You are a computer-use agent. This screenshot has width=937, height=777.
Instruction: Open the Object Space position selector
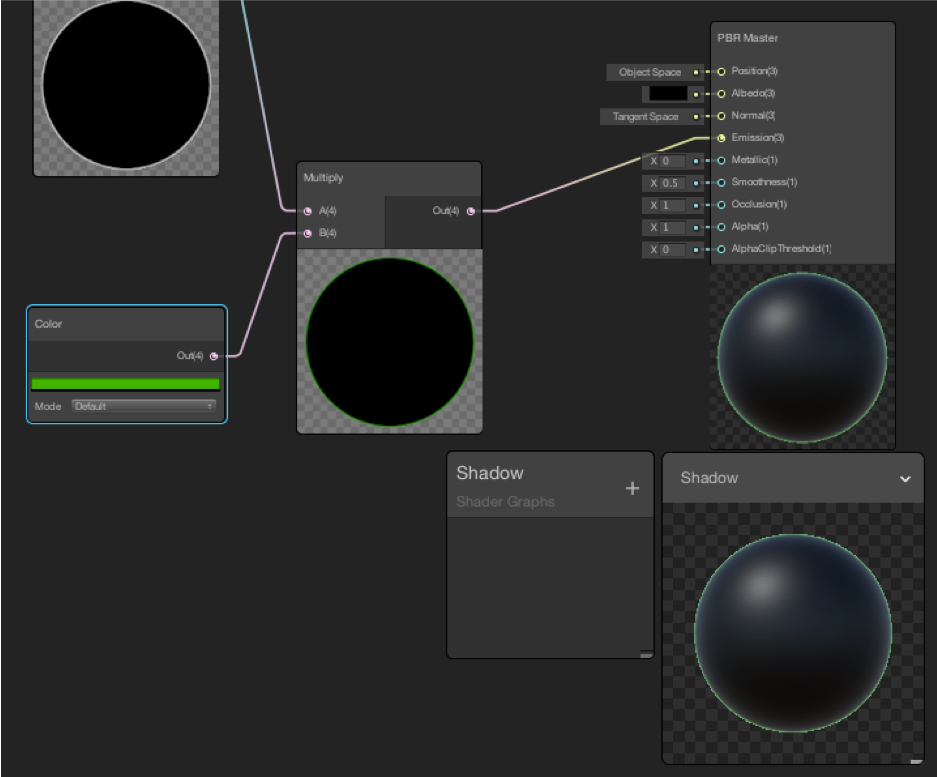click(x=650, y=72)
